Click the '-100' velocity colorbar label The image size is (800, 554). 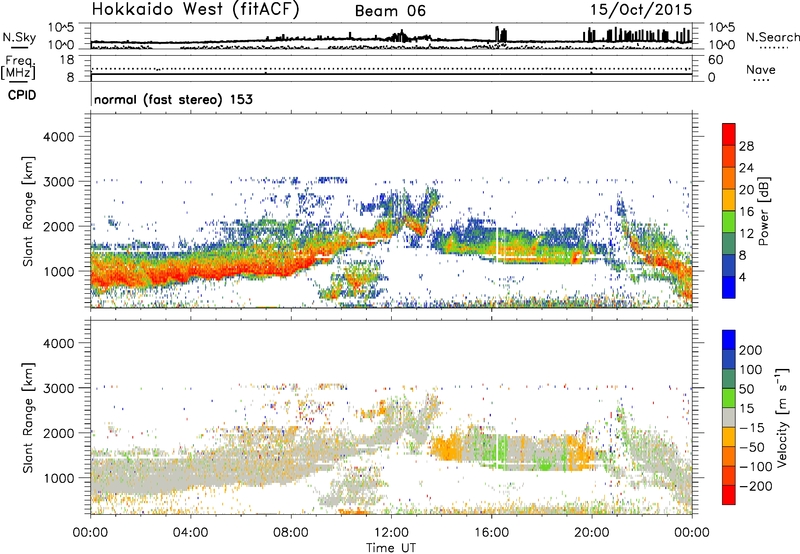756,467
